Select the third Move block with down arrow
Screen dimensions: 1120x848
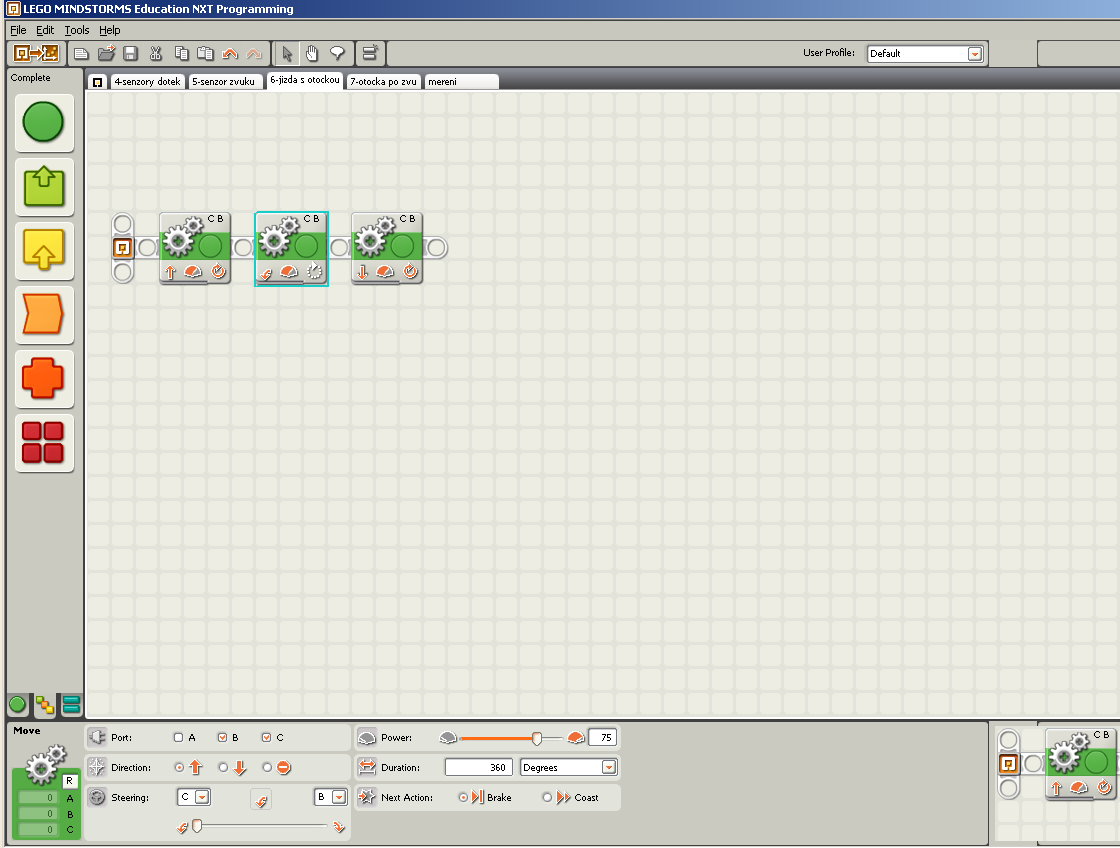pos(387,248)
